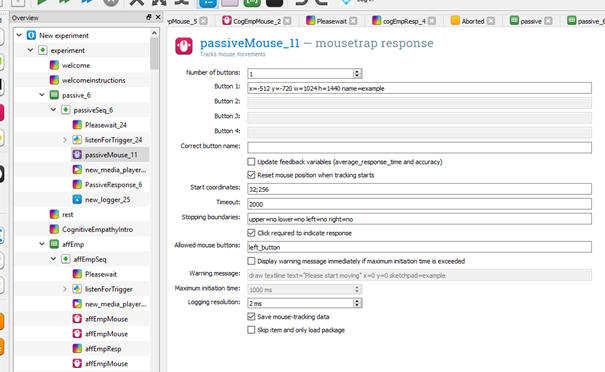Close the passive tab
Screen dimensions: 605x372
548,21
